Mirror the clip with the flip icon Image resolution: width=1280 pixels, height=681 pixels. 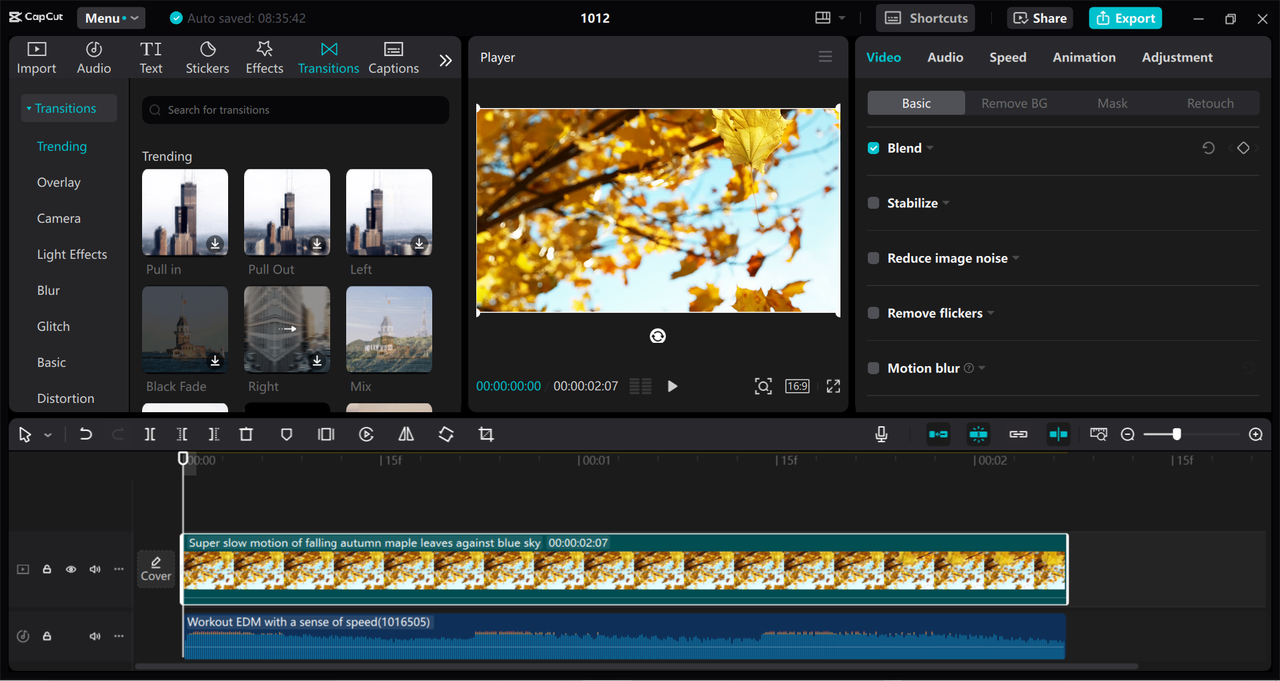pyautogui.click(x=406, y=434)
